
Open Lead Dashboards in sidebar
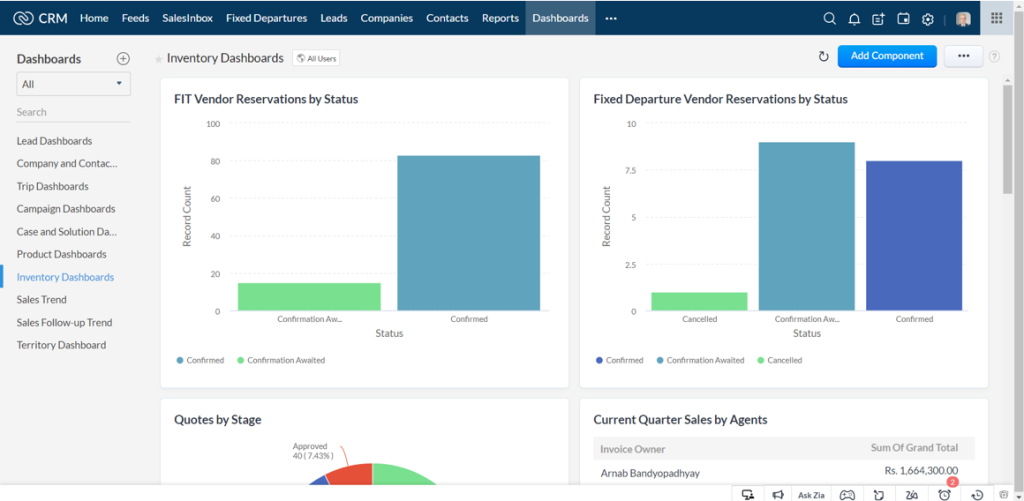click(54, 141)
